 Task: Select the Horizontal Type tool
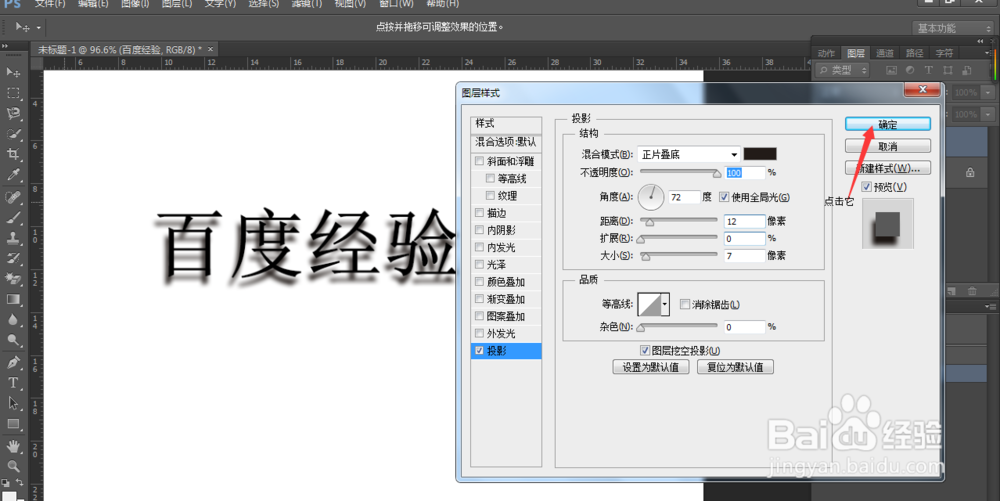[13, 382]
